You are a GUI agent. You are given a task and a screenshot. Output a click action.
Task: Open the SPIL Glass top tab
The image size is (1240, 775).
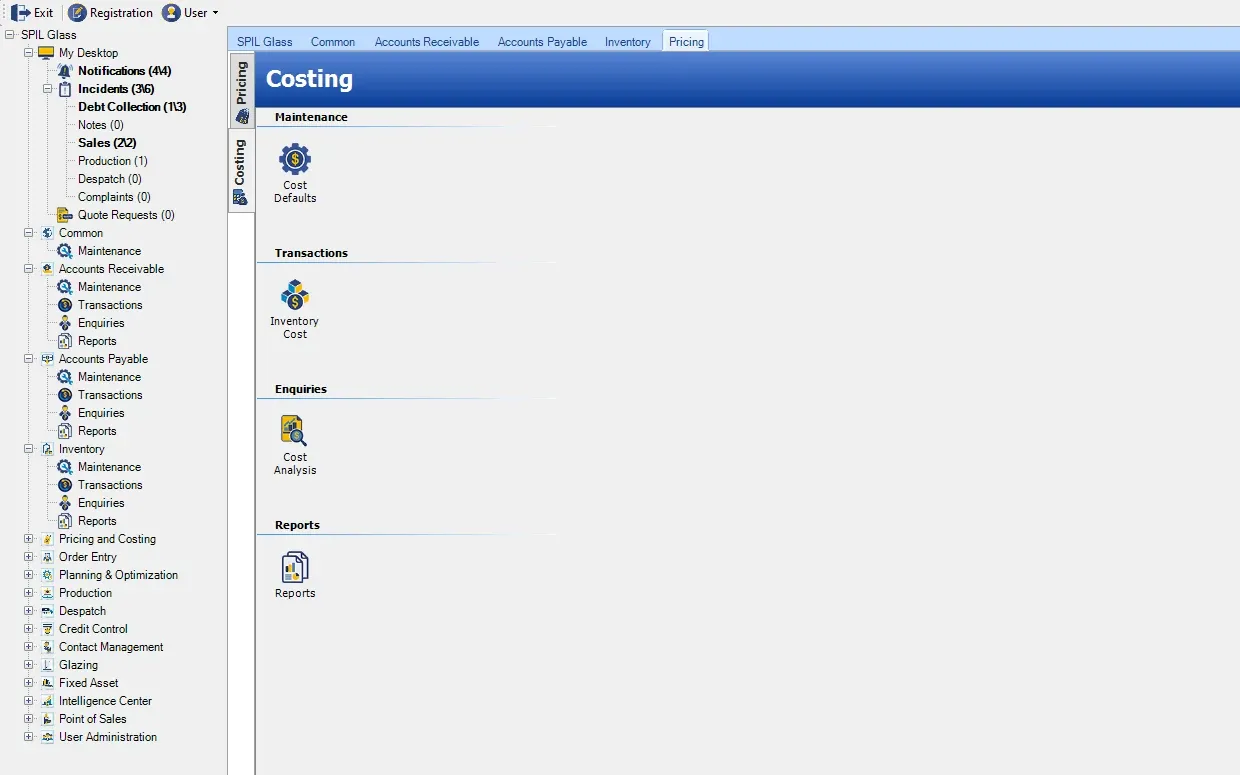[265, 42]
